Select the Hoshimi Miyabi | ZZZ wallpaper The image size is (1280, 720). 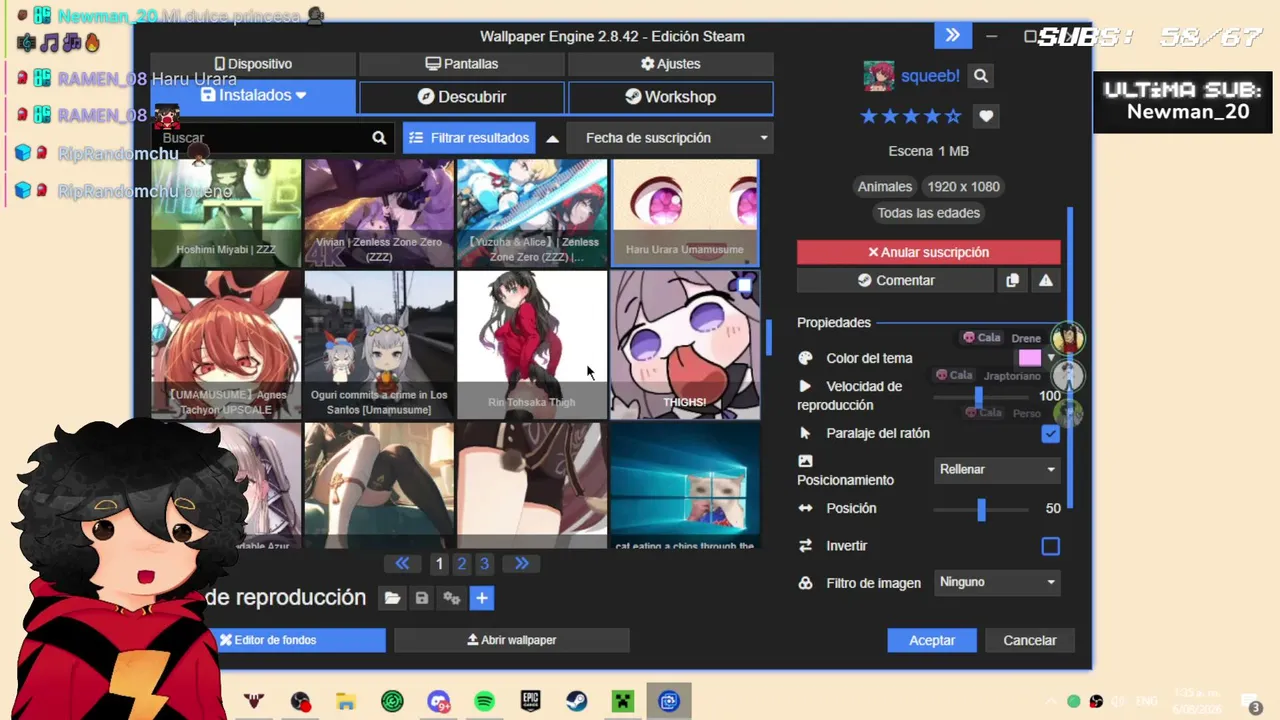tap(226, 213)
